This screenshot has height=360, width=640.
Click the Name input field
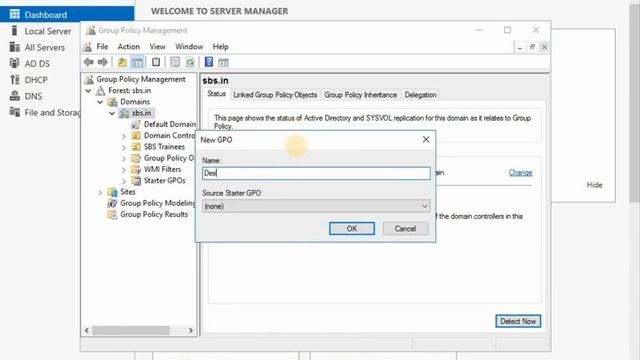316,173
